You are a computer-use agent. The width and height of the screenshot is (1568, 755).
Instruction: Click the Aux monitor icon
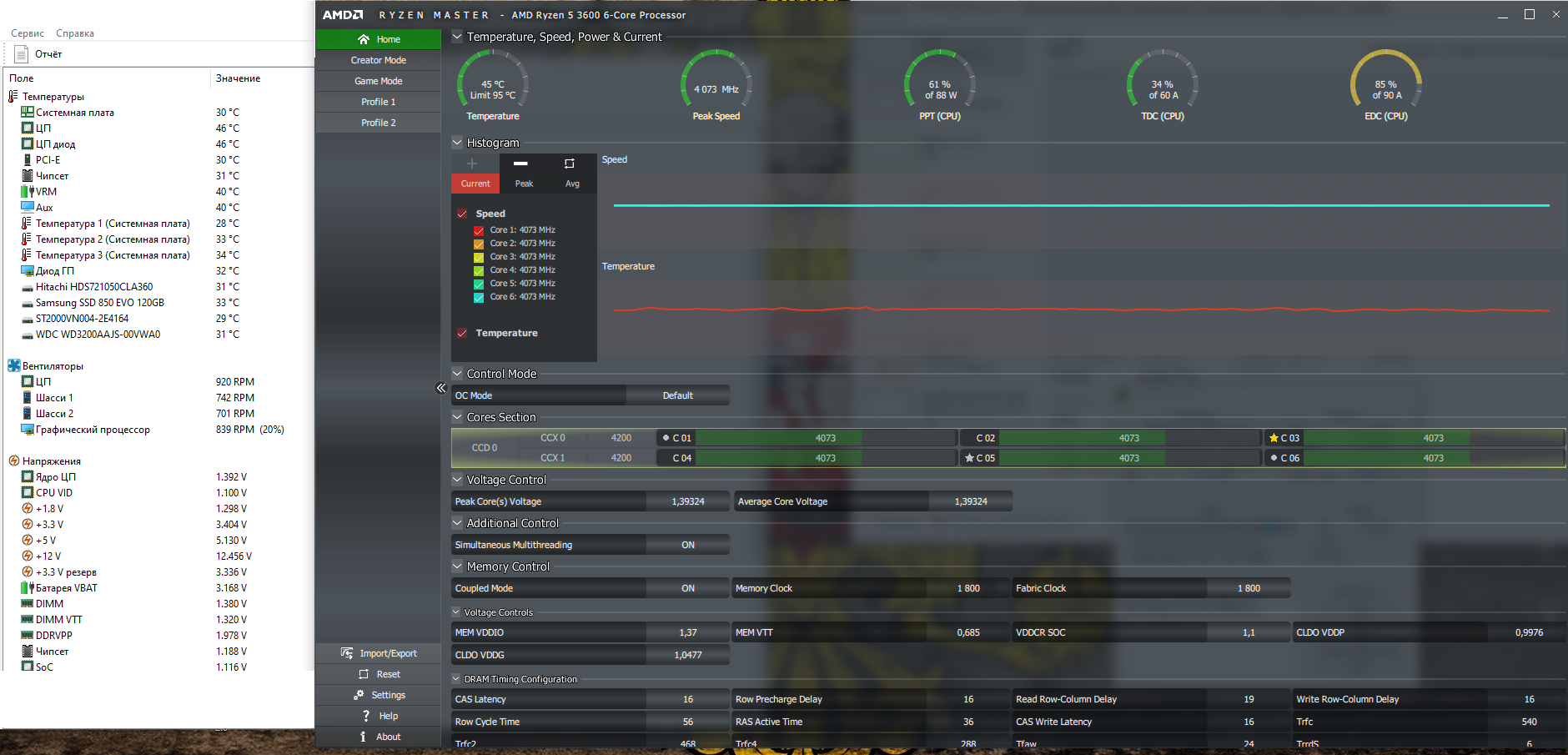(x=28, y=208)
